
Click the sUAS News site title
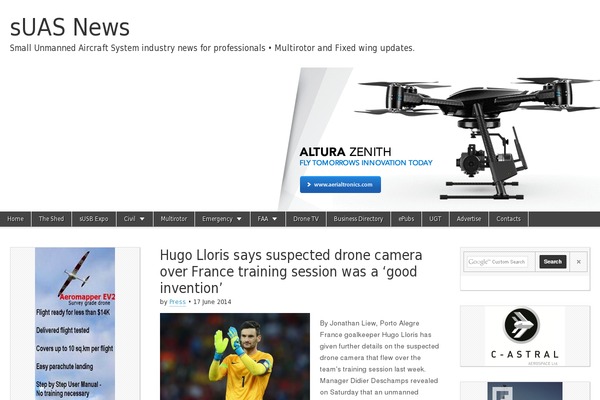pos(70,27)
